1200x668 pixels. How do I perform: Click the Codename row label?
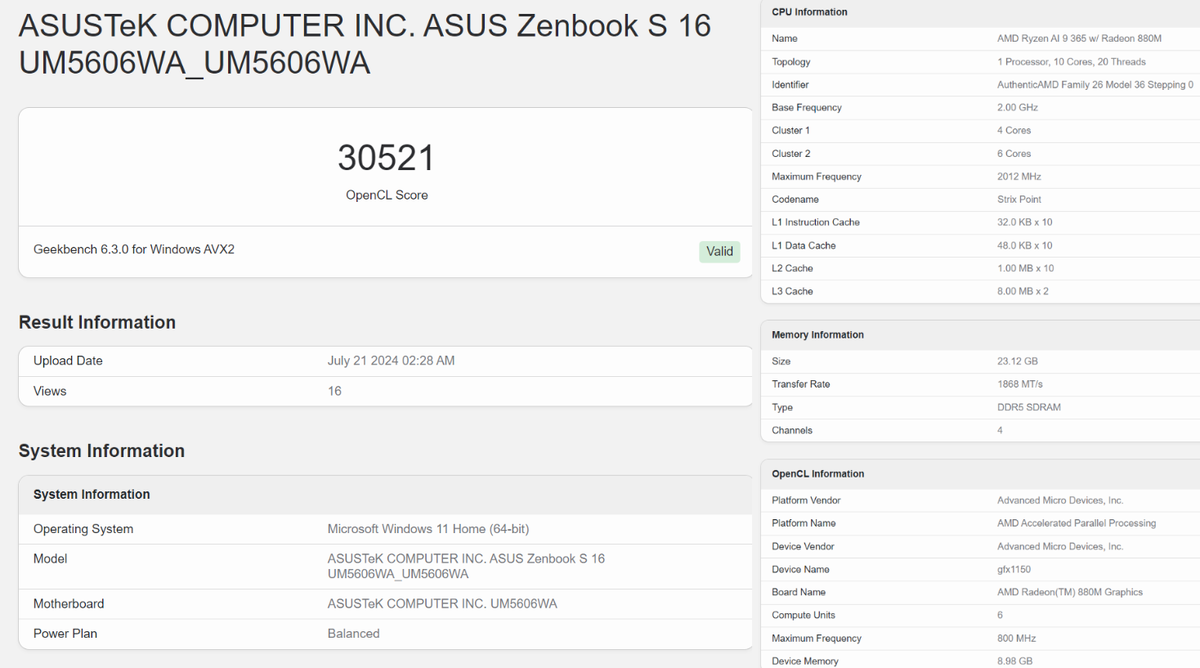[x=795, y=199]
